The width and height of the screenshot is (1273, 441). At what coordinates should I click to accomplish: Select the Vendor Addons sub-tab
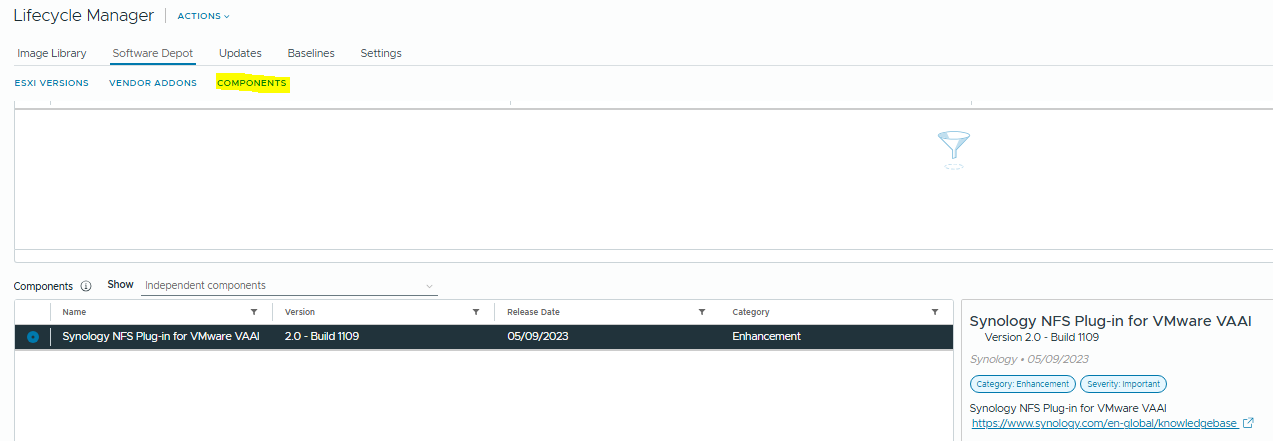click(x=153, y=83)
